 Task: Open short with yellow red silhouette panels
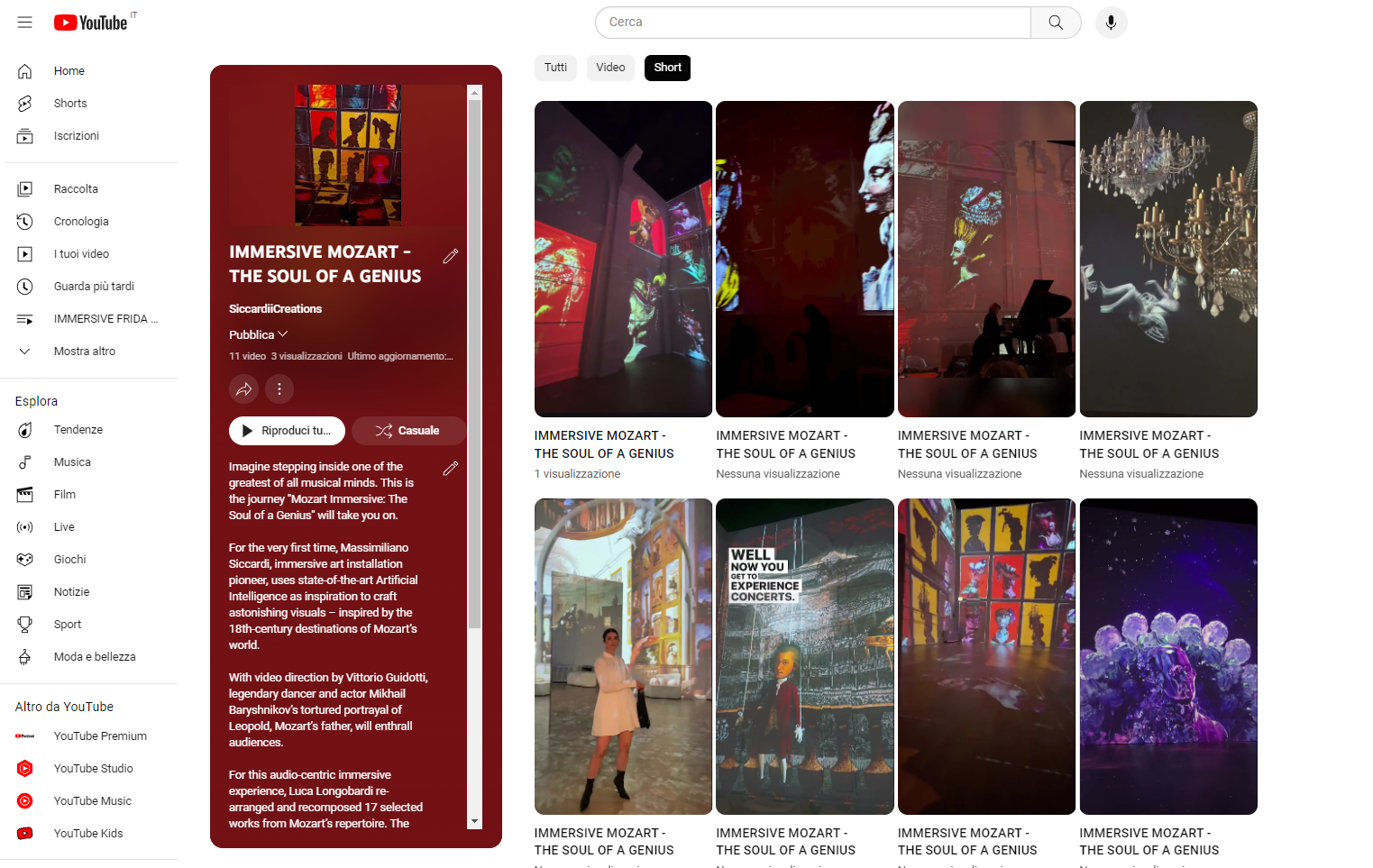pos(986,656)
